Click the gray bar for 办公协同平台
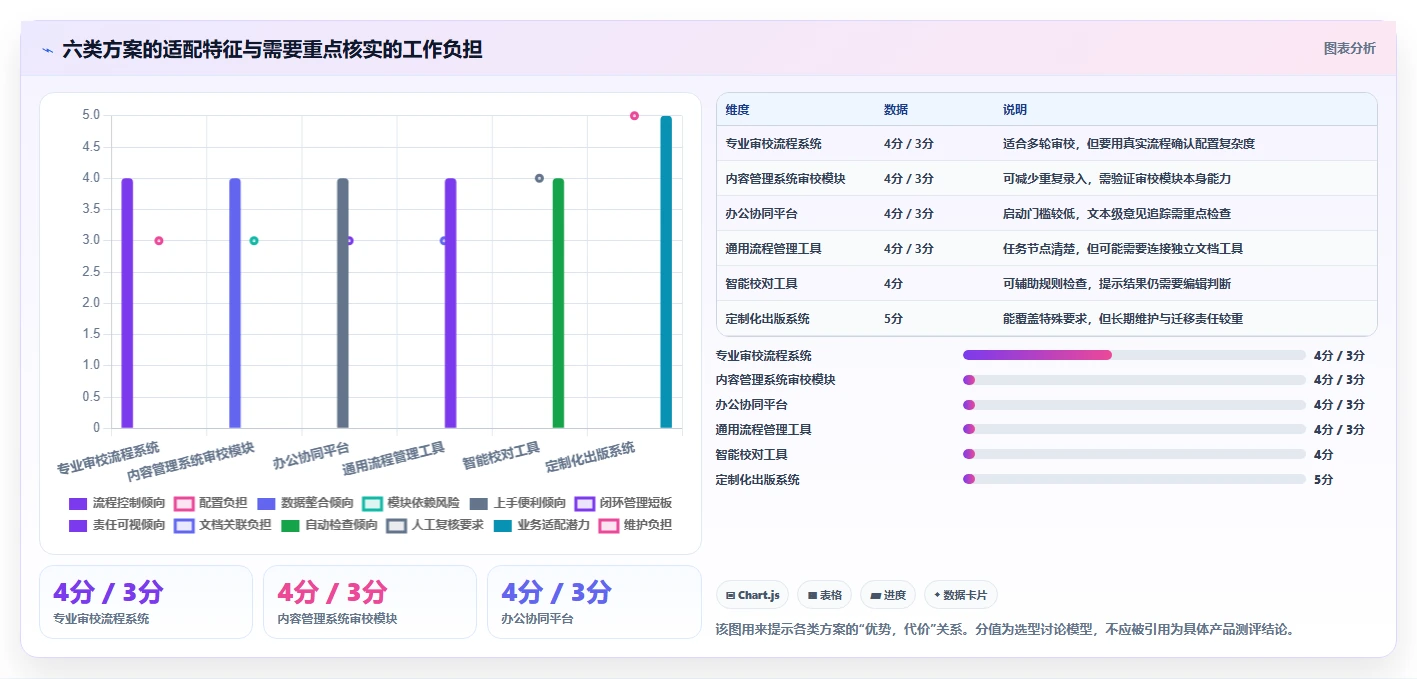The width and height of the screenshot is (1417, 679). point(343,303)
